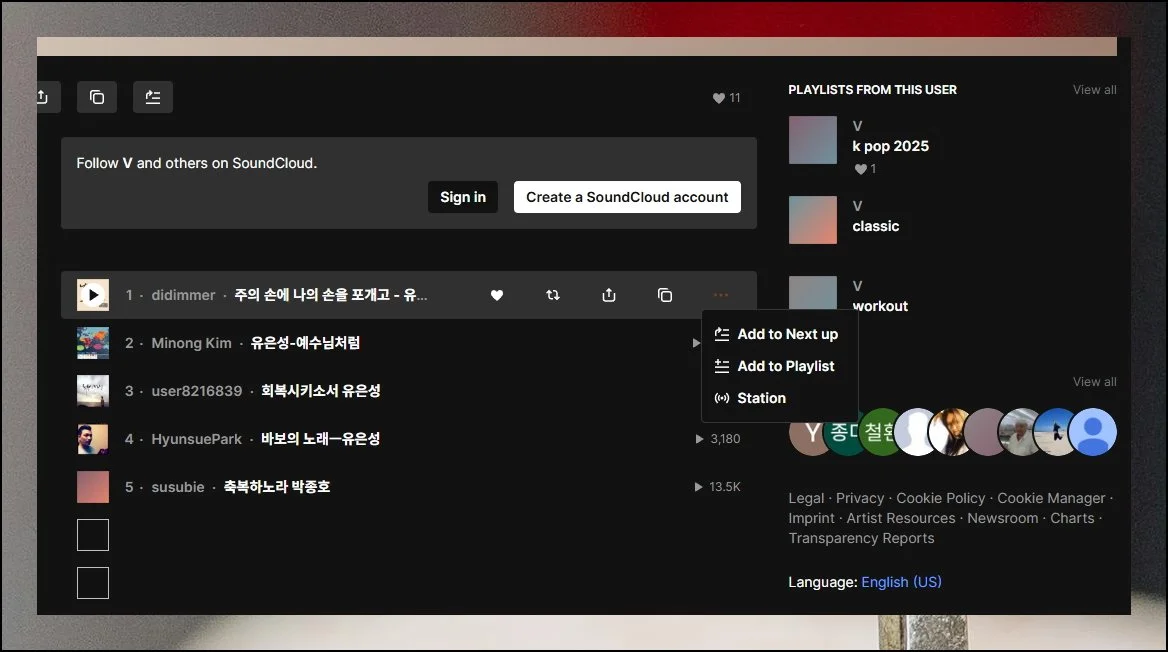The height and width of the screenshot is (652, 1168).
Task: Click the Transparency Reports link
Action: [861, 538]
